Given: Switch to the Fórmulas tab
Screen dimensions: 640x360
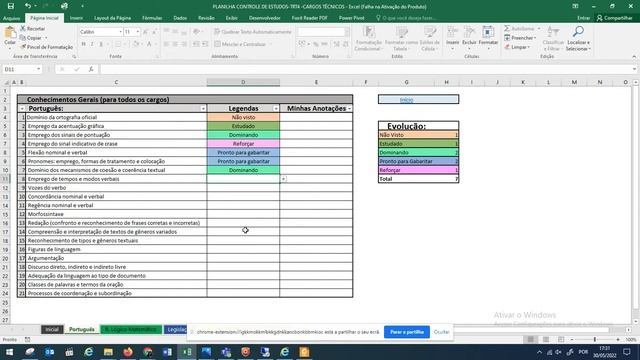Looking at the screenshot, I should pyautogui.click(x=152, y=18).
